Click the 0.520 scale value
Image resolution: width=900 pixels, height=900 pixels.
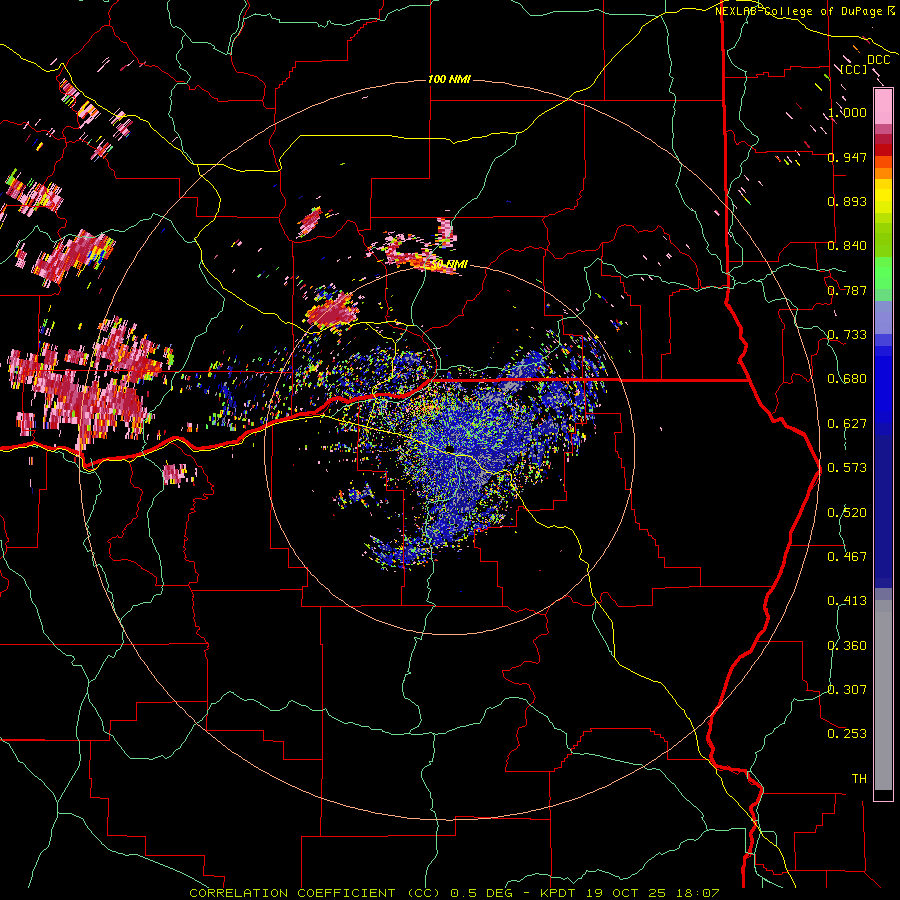847,513
